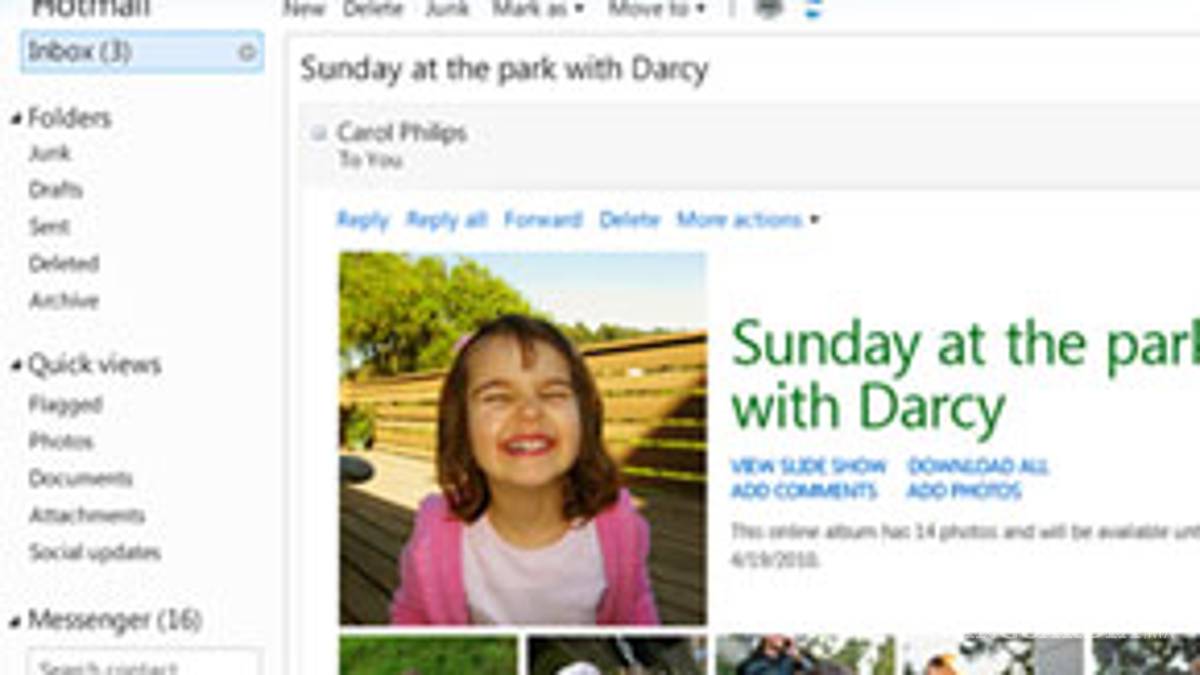Open the Inbox options gear icon
This screenshot has height=675, width=1200.
pyautogui.click(x=247, y=52)
